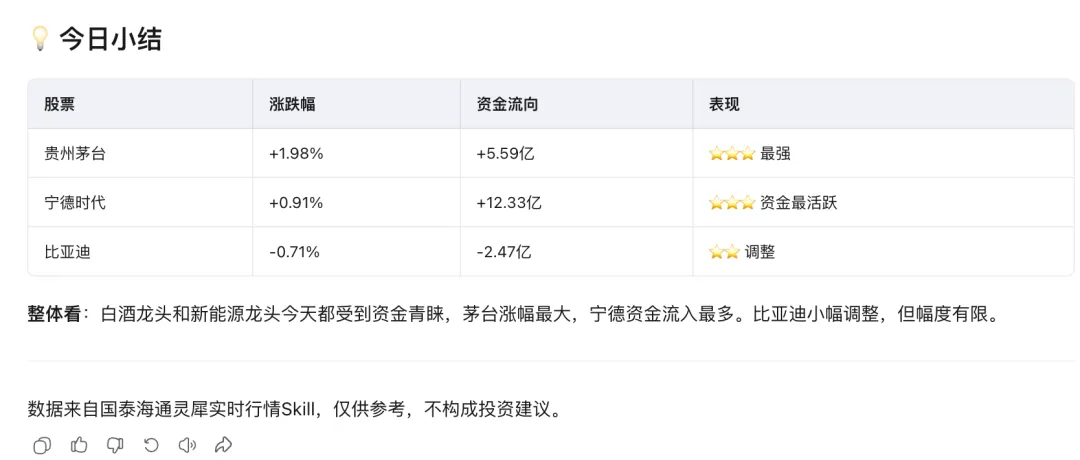Play the response aloud with speaker icon
The image size is (1080, 460).
(187, 445)
